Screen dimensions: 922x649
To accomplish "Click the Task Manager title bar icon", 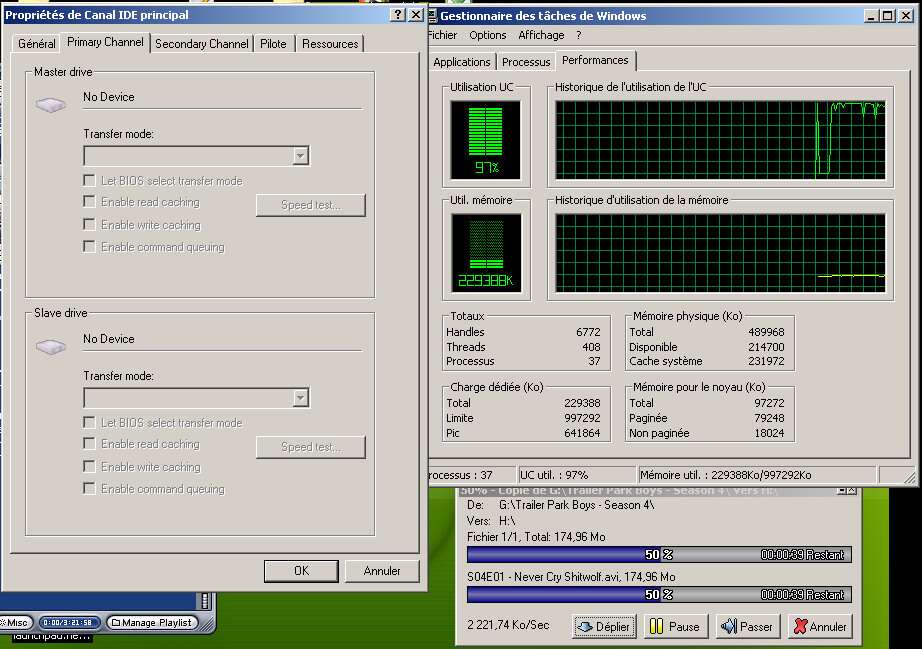I will (432, 15).
